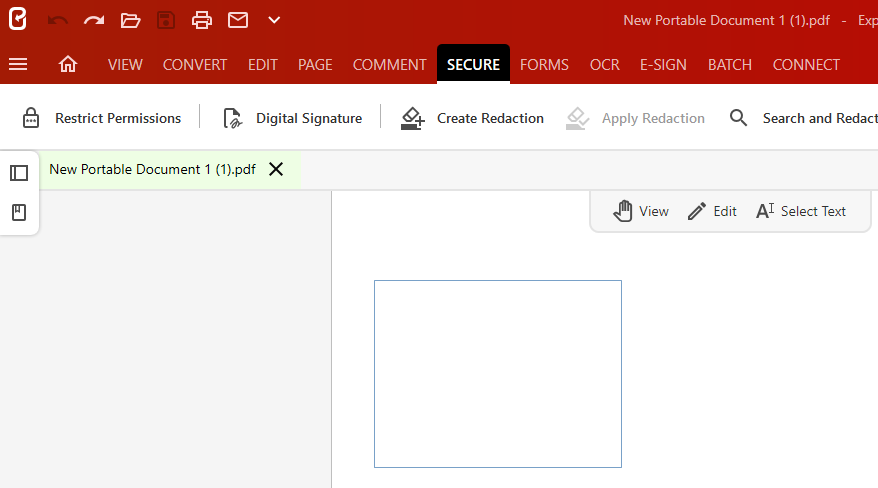Open the BATCH ribbon tab
878x488 pixels.
(x=730, y=65)
